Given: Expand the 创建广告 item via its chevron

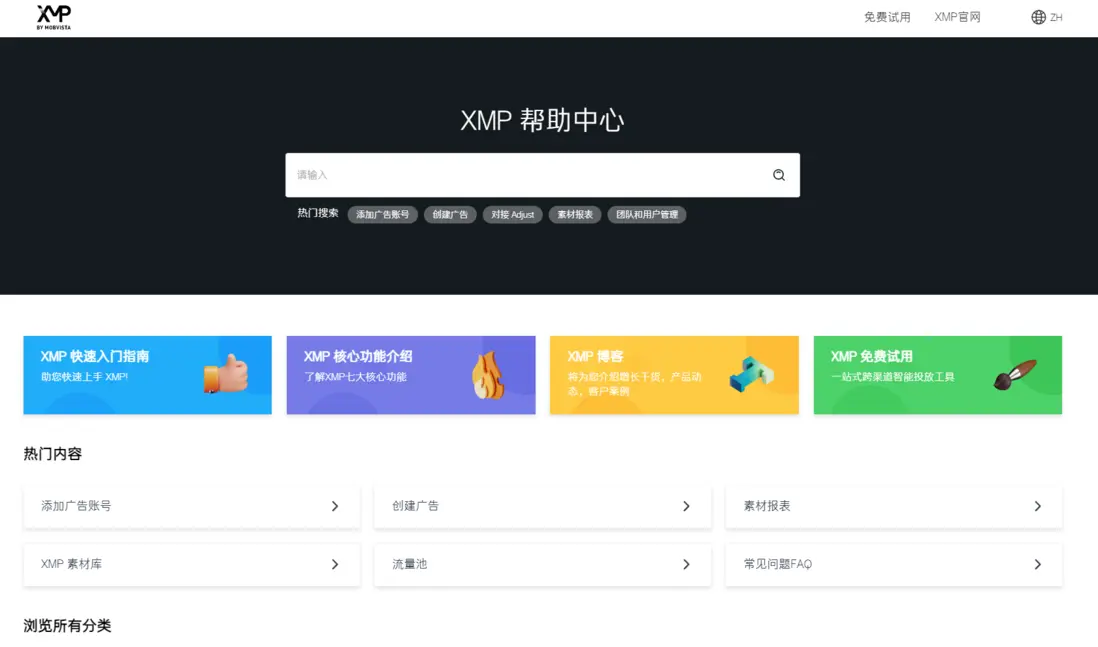Looking at the screenshot, I should point(686,506).
